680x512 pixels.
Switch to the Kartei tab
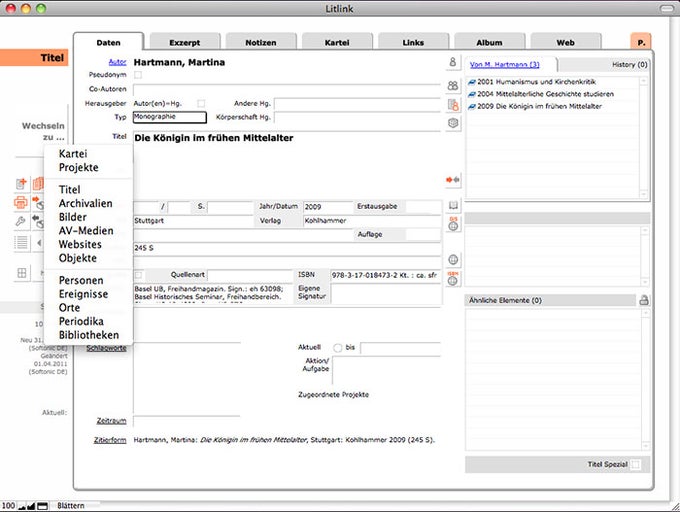pyautogui.click(x=337, y=42)
